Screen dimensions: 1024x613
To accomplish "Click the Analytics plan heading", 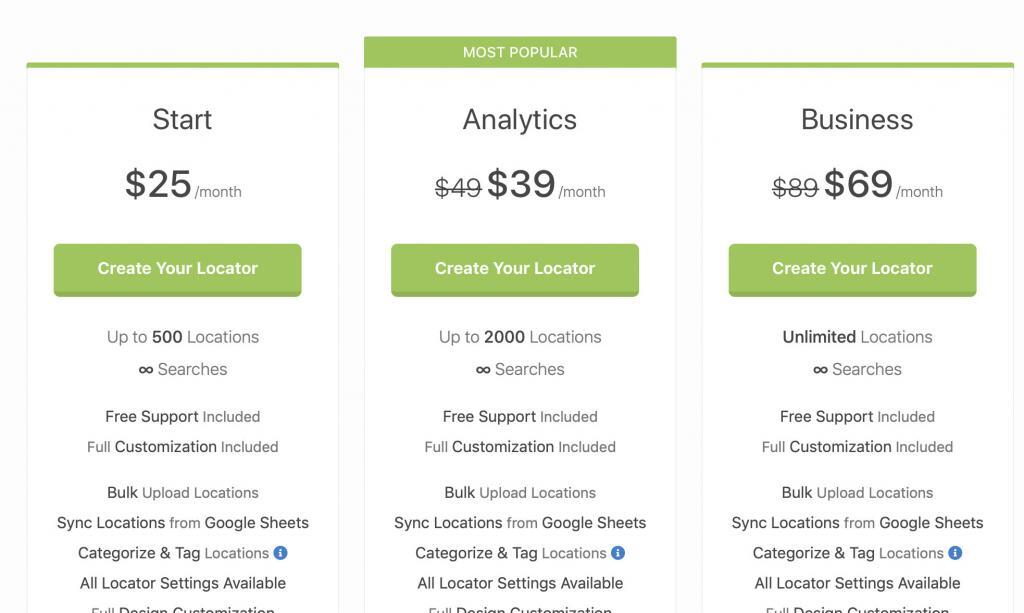I will (520, 119).
